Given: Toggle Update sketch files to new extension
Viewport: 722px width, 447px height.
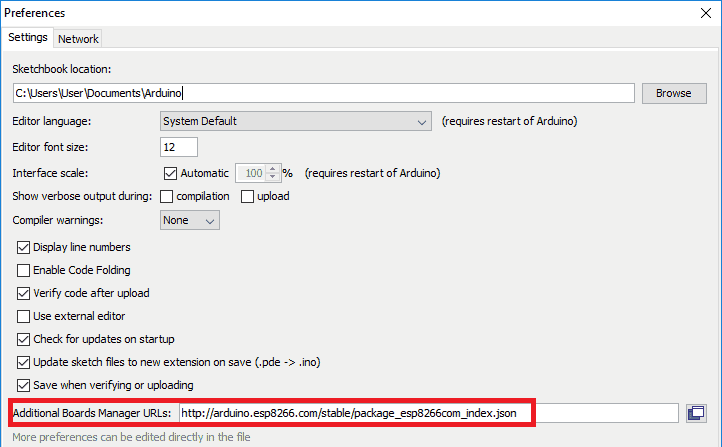Looking at the screenshot, I should coord(23,362).
